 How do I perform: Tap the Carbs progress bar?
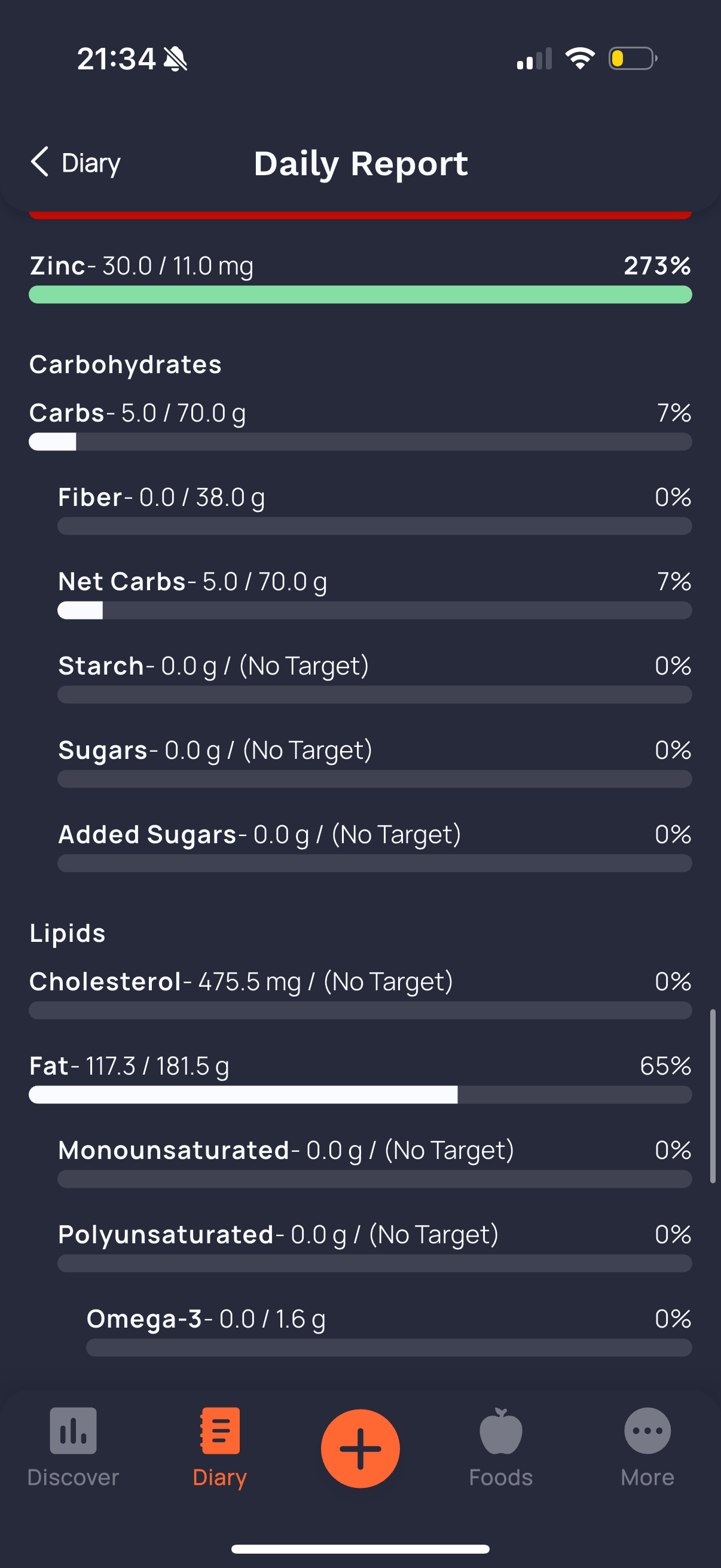(x=360, y=442)
